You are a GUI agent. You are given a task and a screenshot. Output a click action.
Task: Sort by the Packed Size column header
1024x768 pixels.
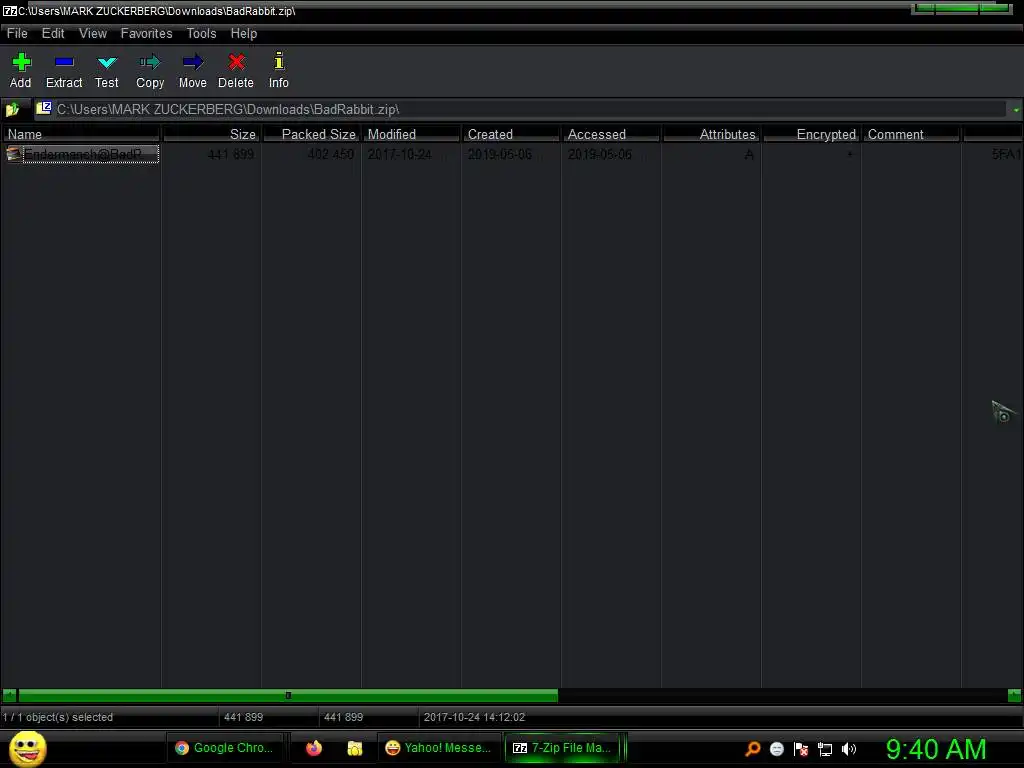312,134
